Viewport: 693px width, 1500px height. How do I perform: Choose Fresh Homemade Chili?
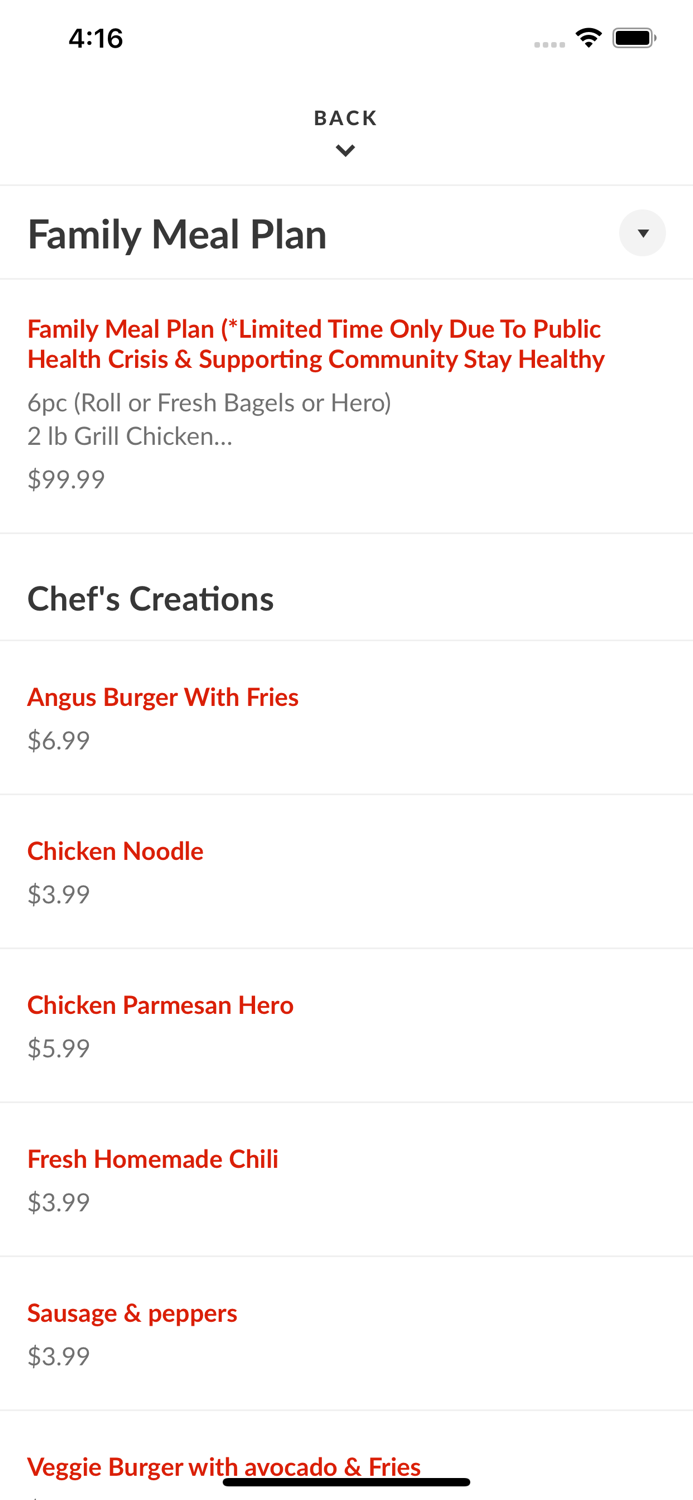(153, 1159)
